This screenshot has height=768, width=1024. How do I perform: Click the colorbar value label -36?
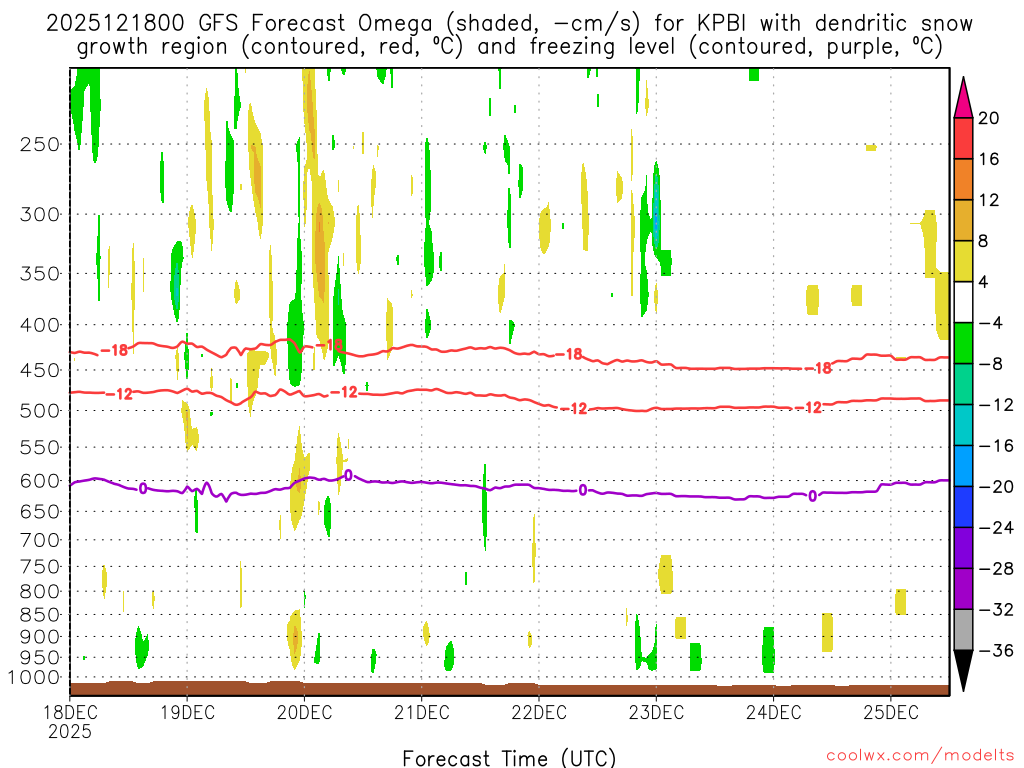[997, 650]
